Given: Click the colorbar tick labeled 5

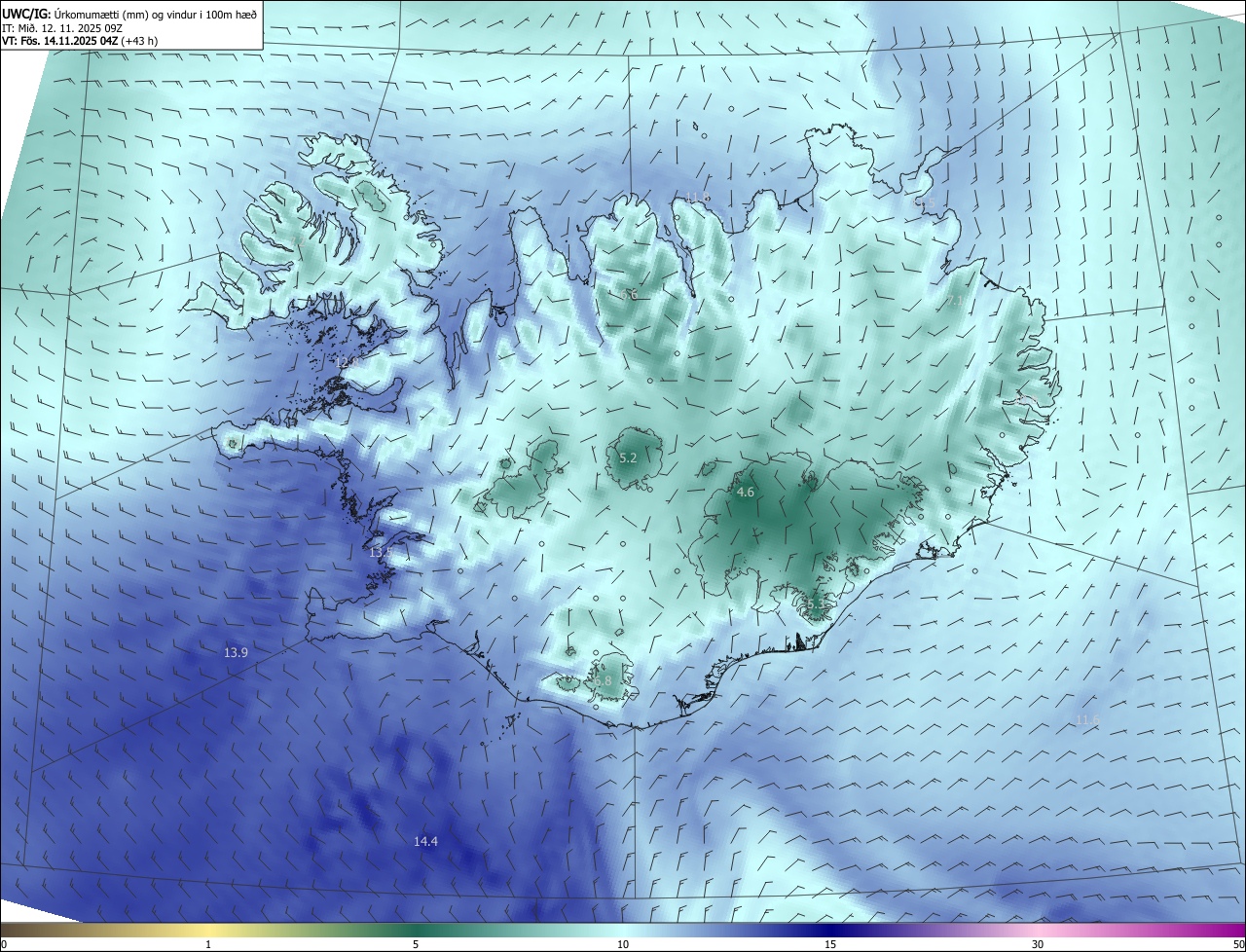Looking at the screenshot, I should (416, 944).
